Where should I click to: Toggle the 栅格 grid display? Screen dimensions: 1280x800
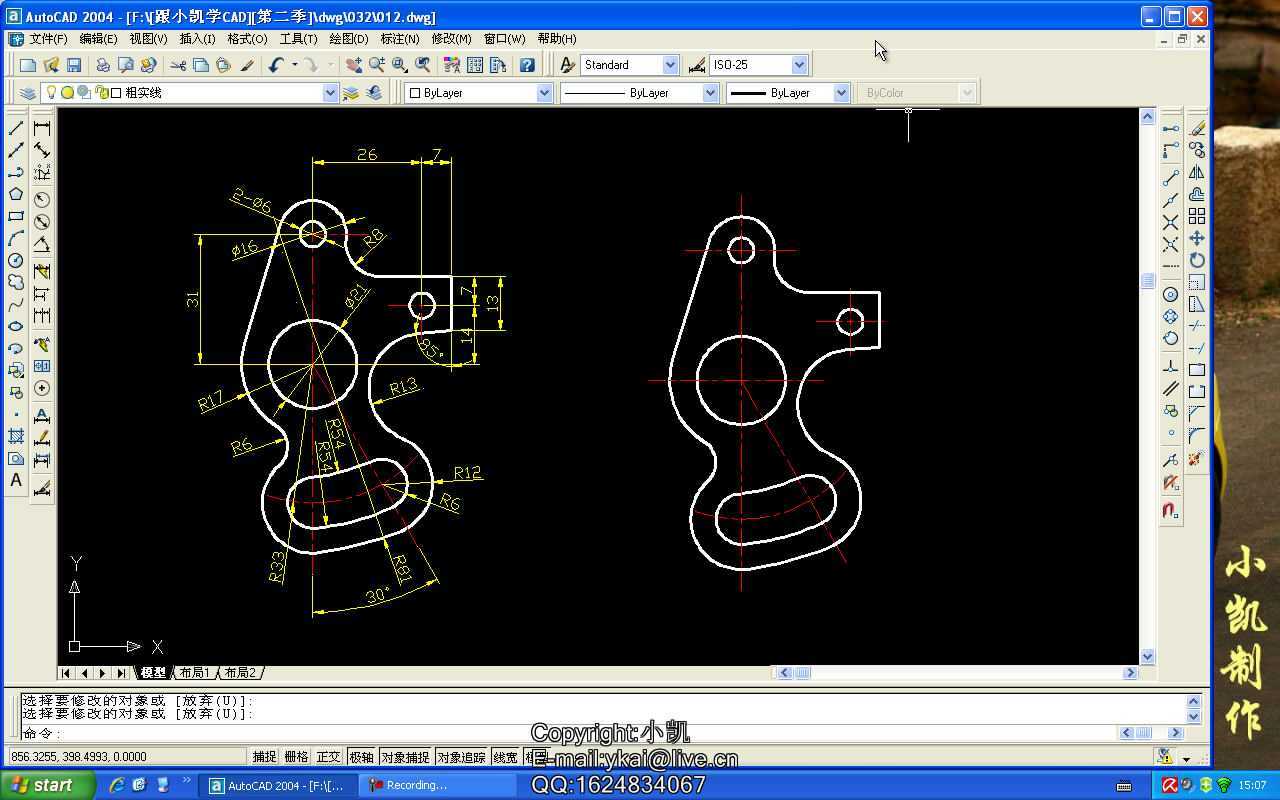tap(296, 757)
